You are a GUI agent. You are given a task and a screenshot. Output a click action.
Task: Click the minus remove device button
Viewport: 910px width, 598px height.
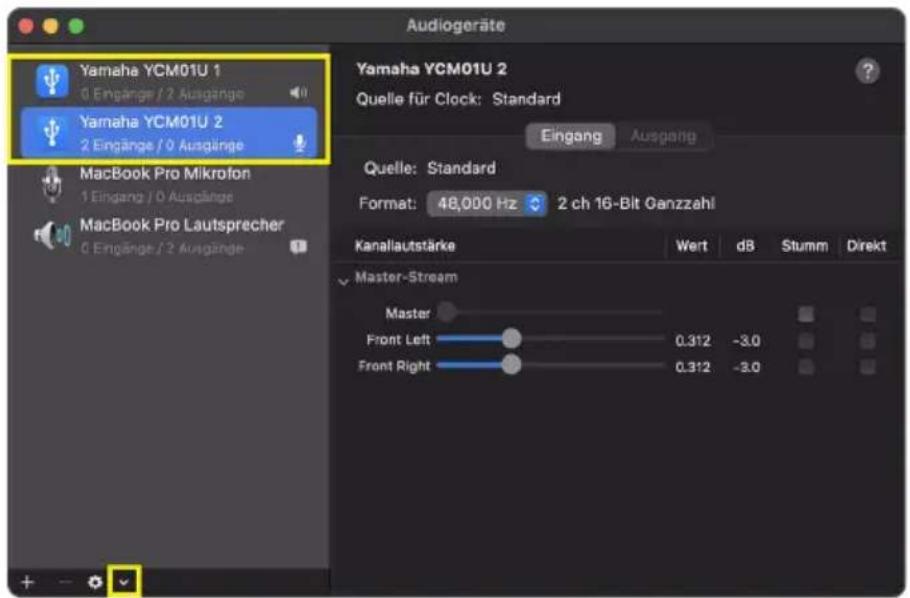[65, 582]
